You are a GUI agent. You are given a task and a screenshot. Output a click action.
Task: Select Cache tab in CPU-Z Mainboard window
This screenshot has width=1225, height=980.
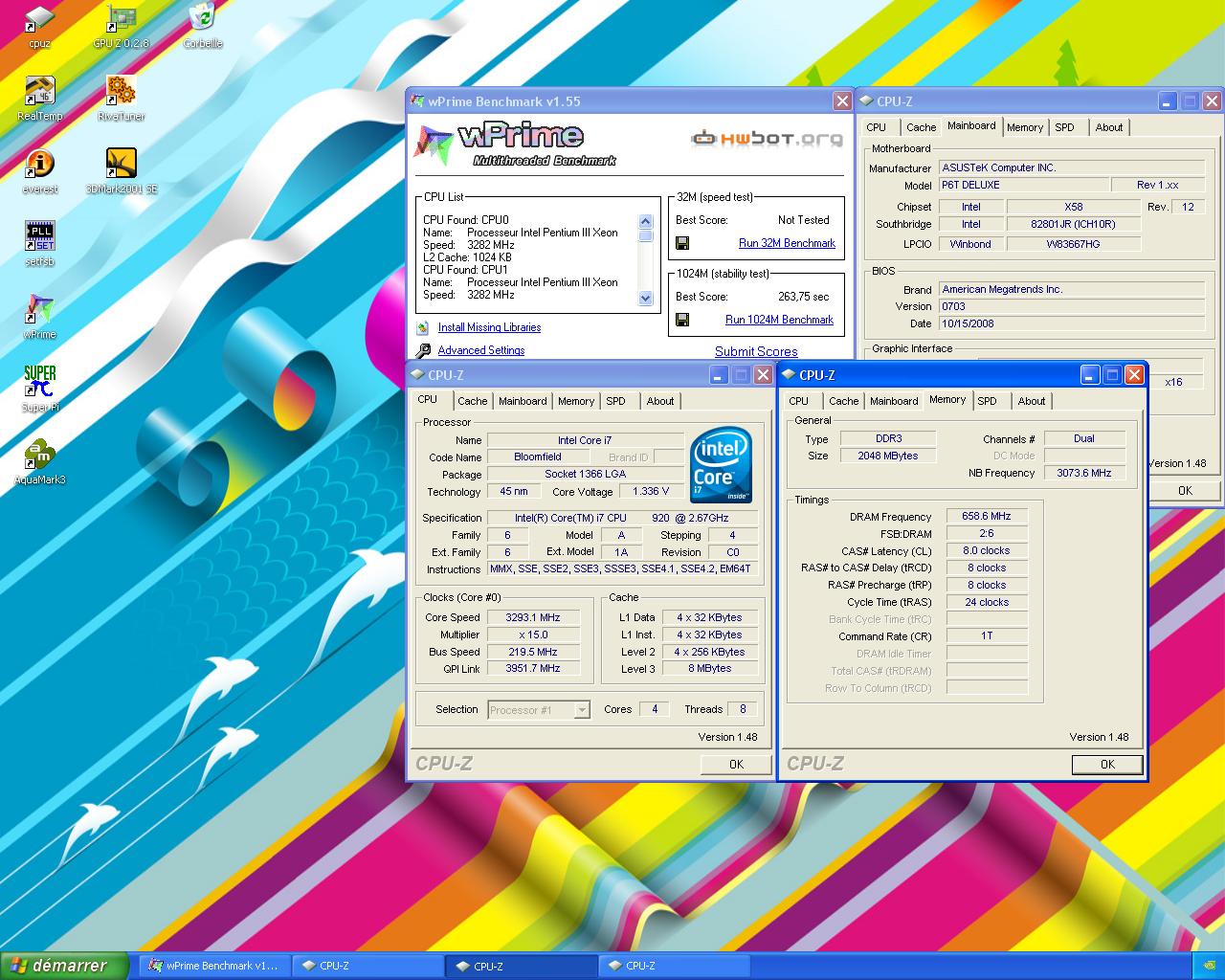pyautogui.click(x=921, y=127)
